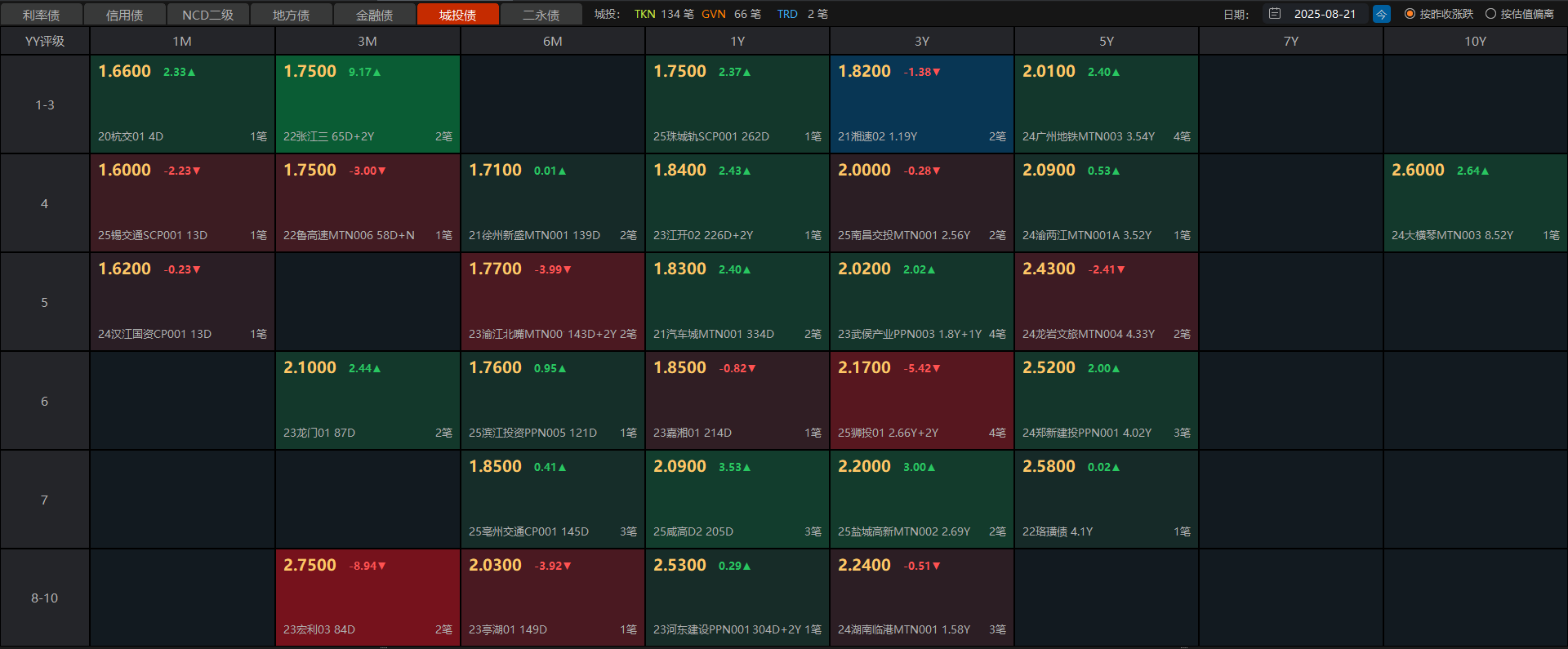Click the blue 今 (today) button

coord(1382,14)
